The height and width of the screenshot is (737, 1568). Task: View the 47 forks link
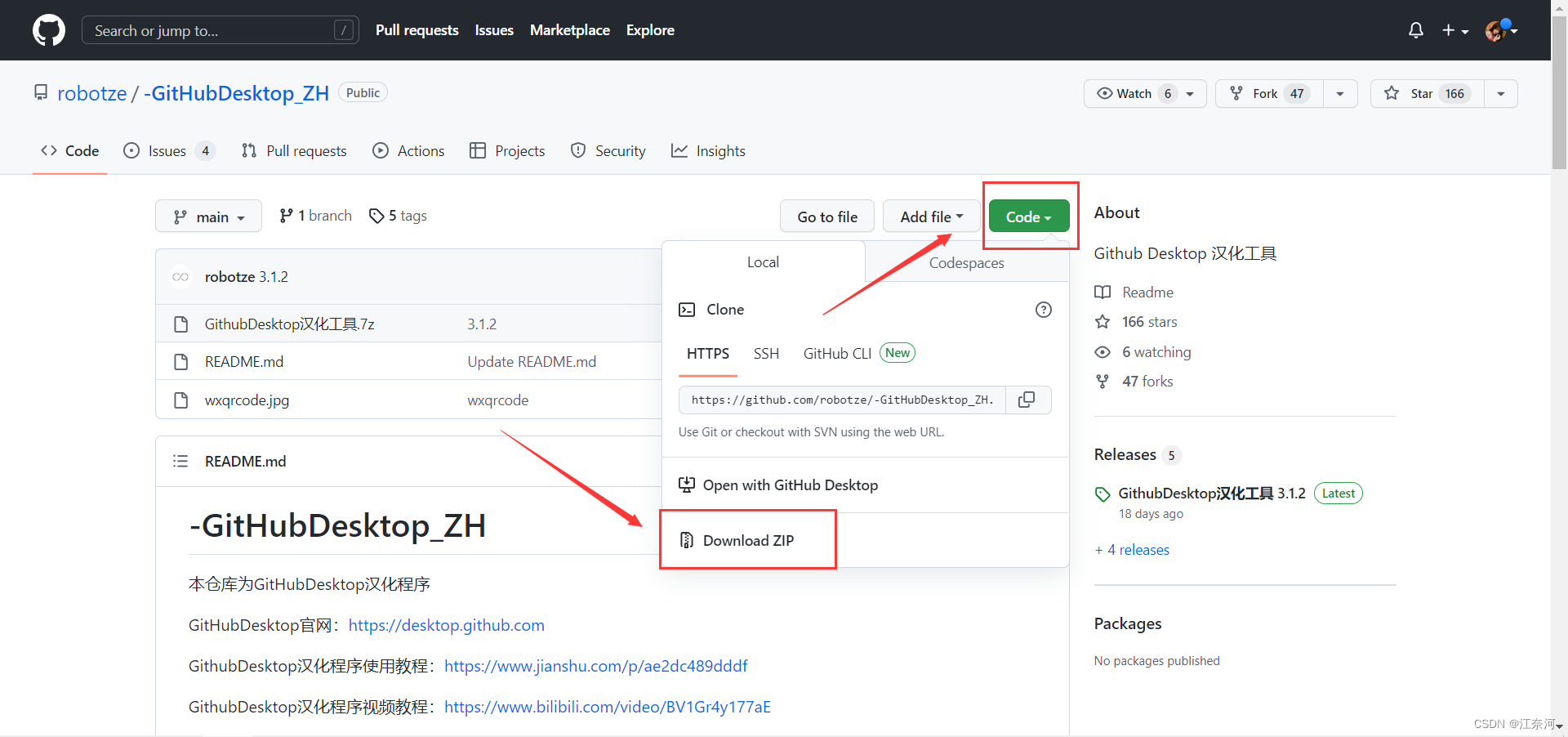1147,382
